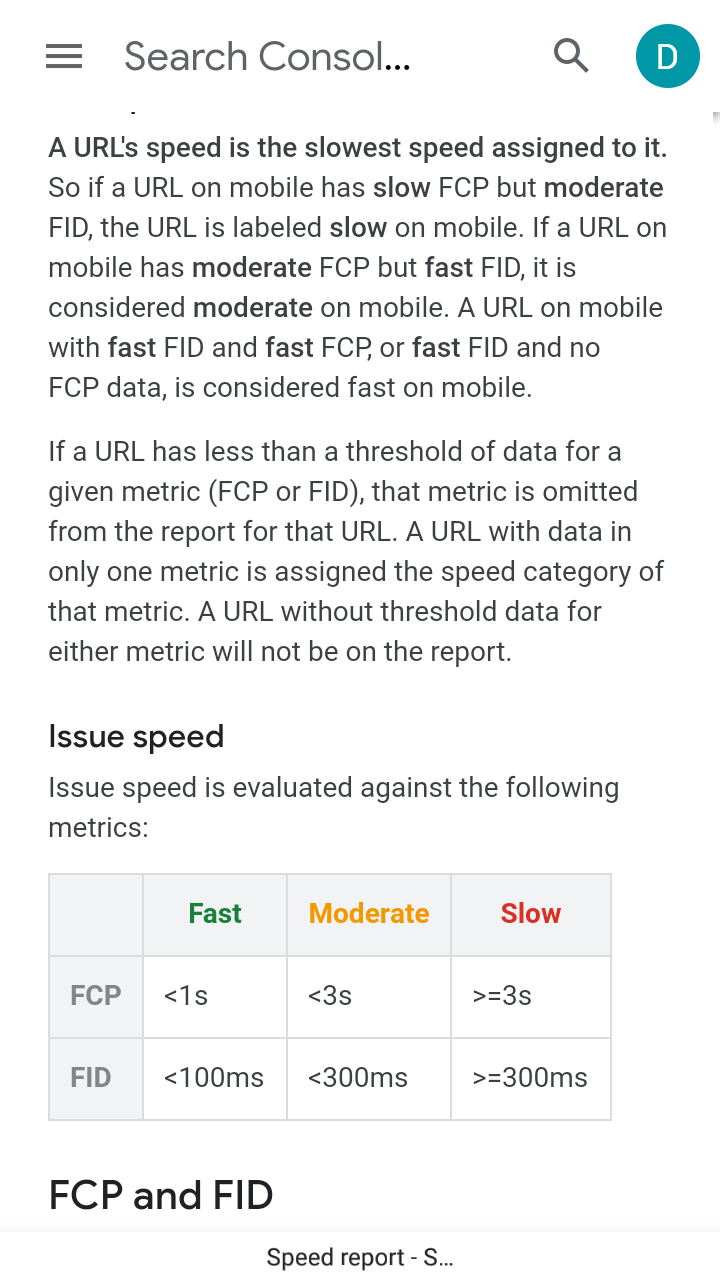Tap the search magnifier icon
Image resolution: width=720 pixels, height=1280 pixels.
[571, 56]
